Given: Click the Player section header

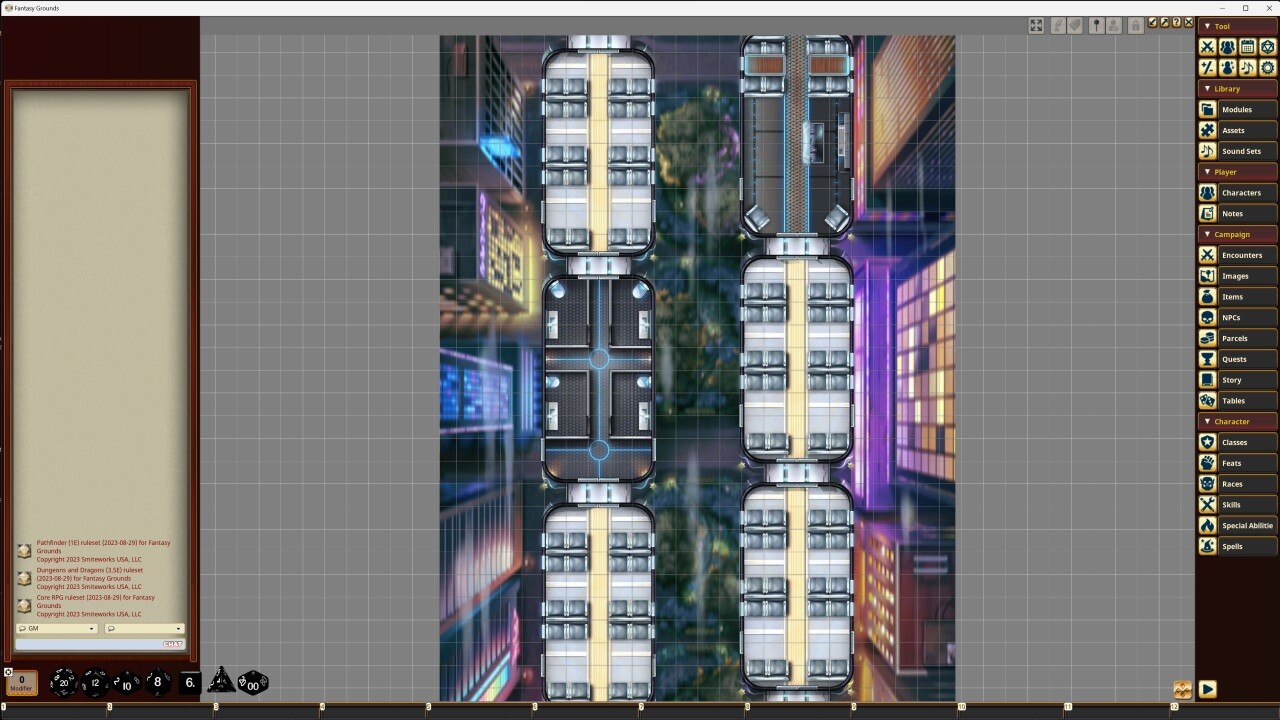Looking at the screenshot, I should coord(1237,172).
